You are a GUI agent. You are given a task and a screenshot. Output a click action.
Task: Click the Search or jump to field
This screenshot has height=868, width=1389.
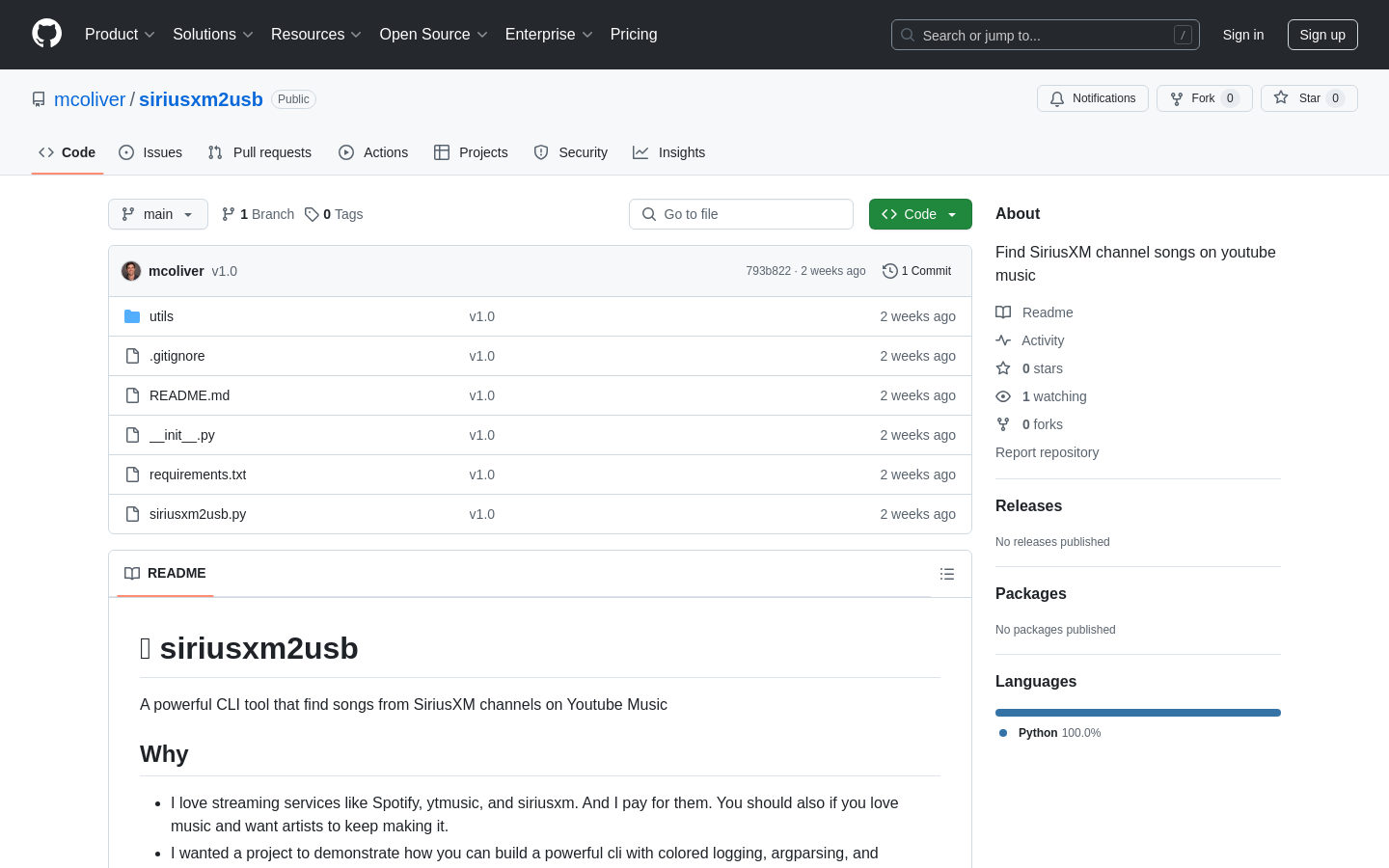tap(1046, 35)
